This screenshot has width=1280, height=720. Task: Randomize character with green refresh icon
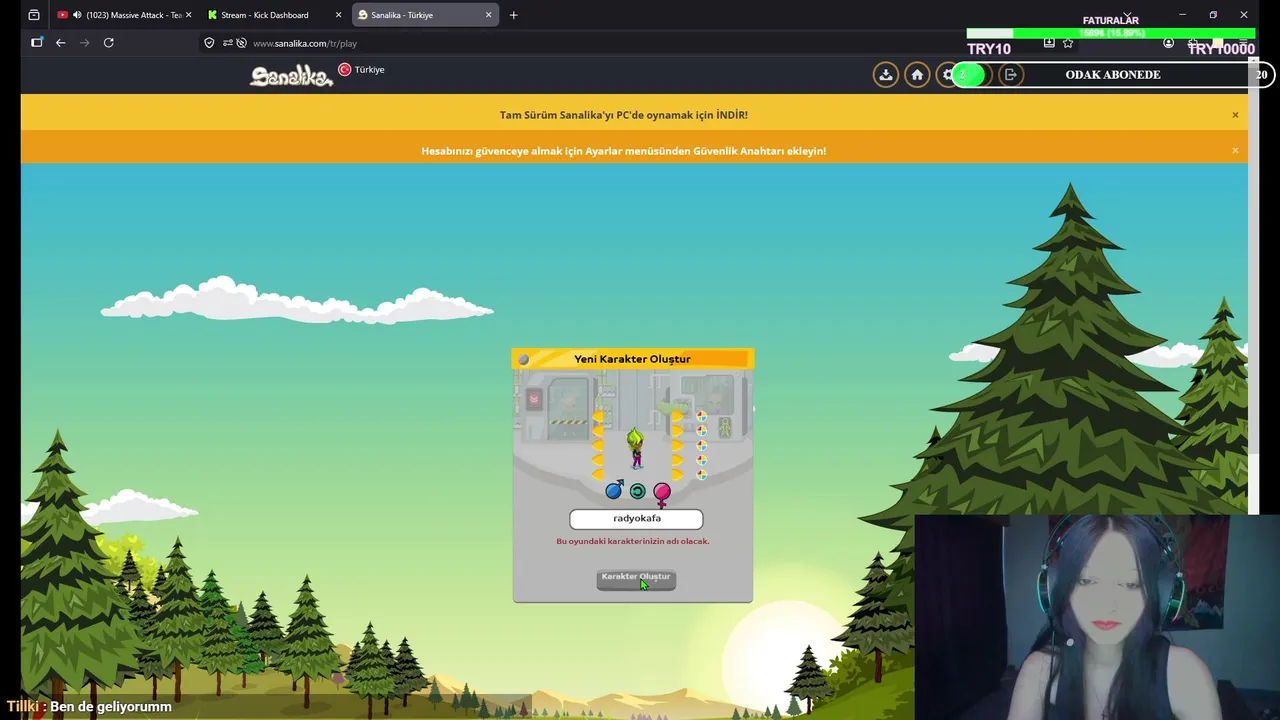click(637, 491)
